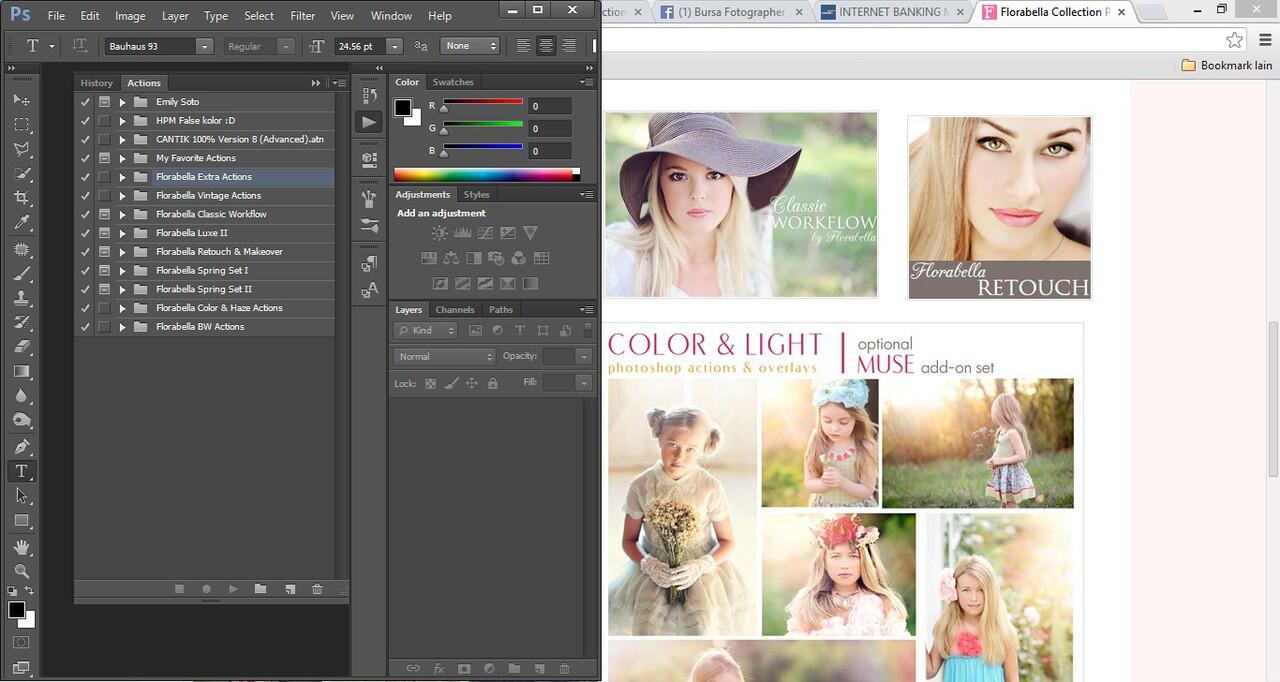The image size is (1280, 682).
Task: Click Florabella Retouch image on webpage
Action: coord(1000,207)
